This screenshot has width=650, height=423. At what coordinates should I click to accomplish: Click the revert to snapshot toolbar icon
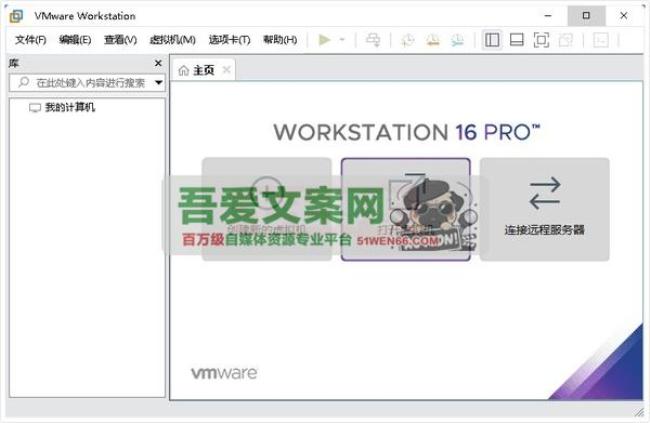tap(433, 40)
